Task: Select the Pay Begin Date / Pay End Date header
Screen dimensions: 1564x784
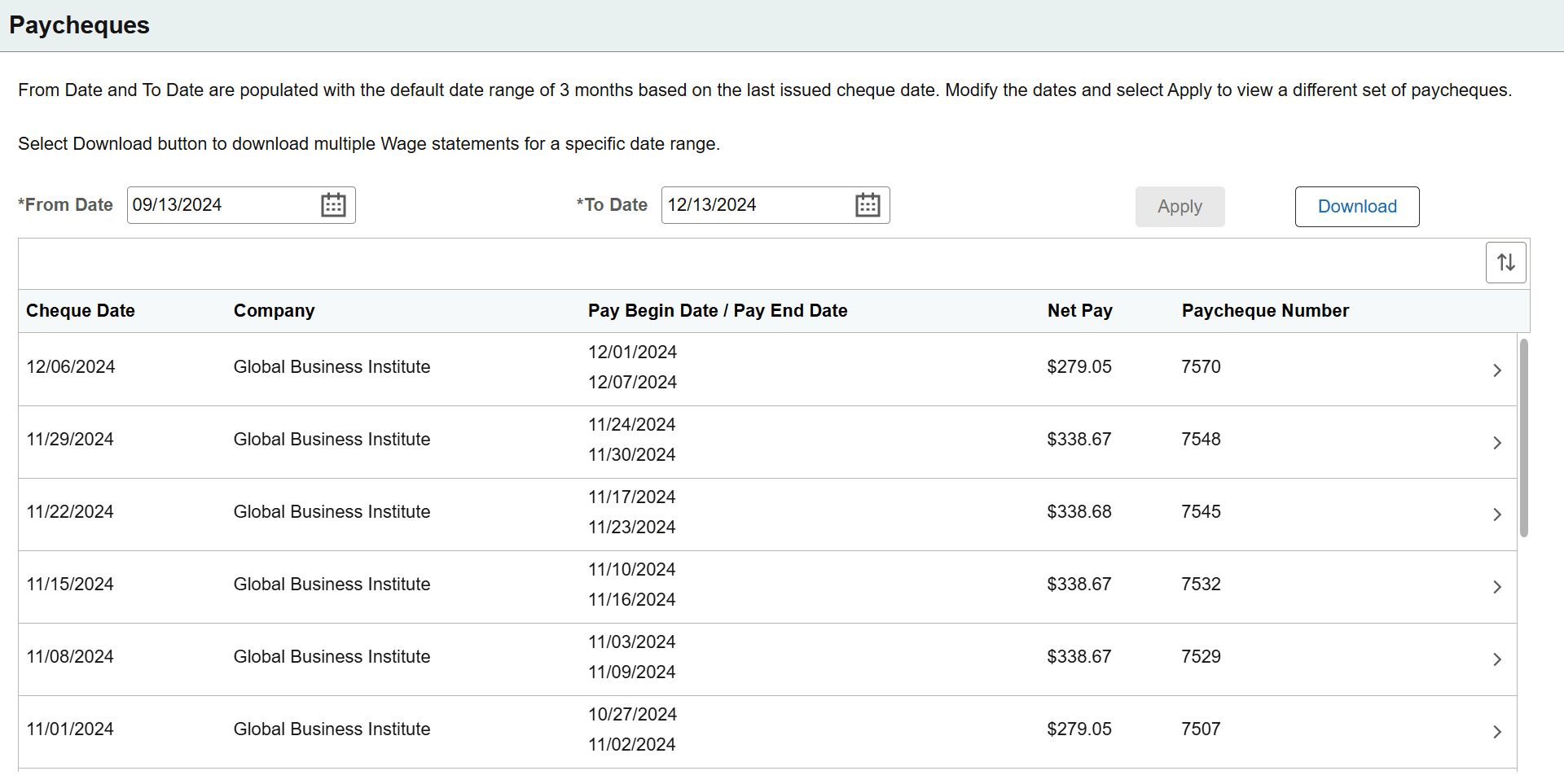Action: click(x=718, y=310)
